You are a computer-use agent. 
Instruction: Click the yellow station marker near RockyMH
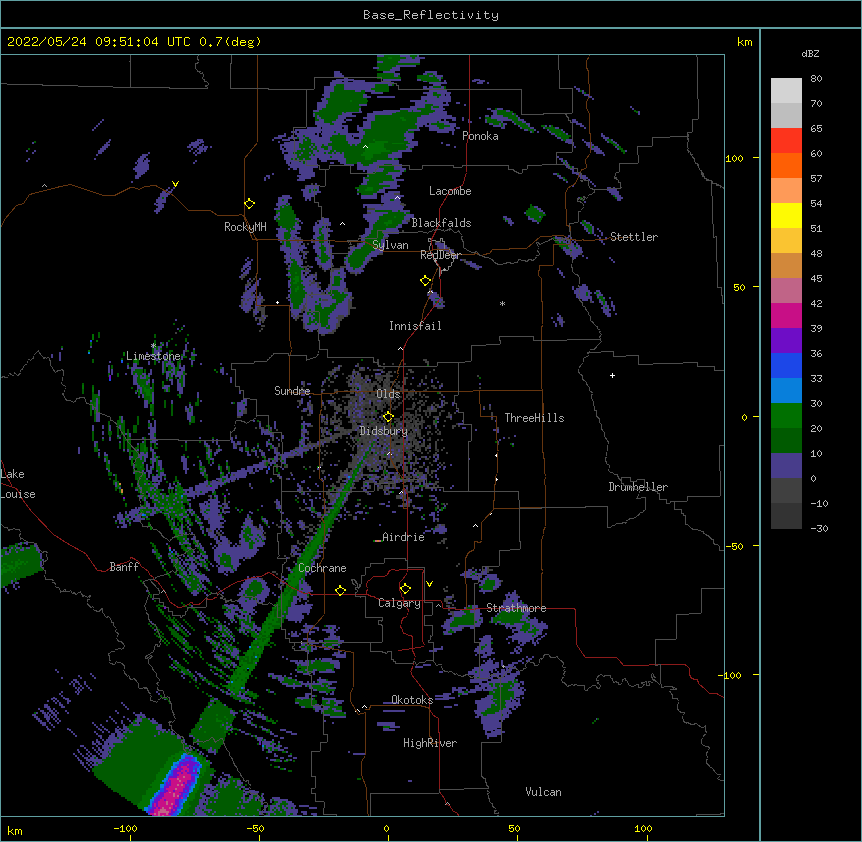(249, 204)
